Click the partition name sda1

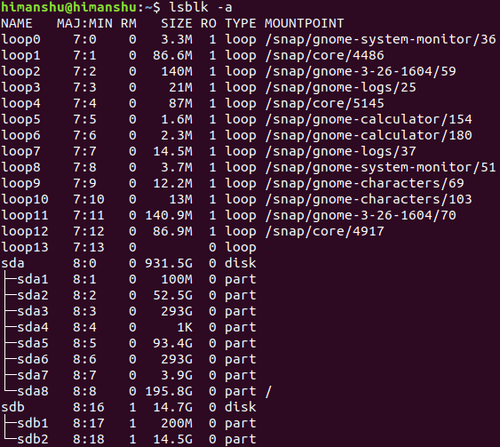(x=33, y=279)
